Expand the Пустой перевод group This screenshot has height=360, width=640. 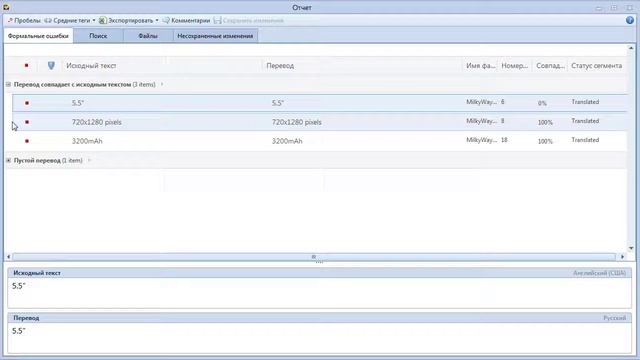[8, 160]
